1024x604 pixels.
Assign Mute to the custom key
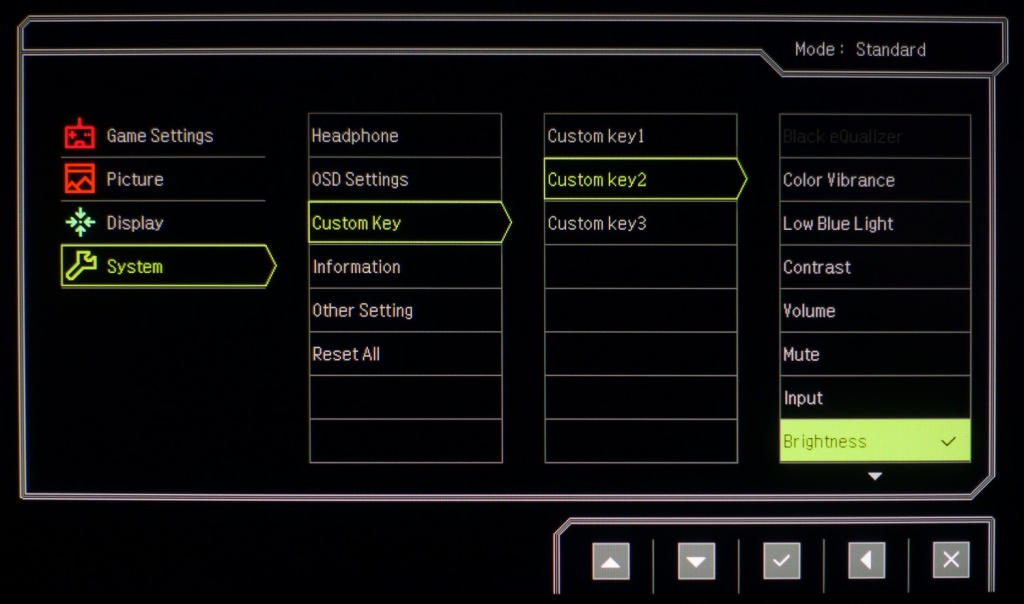click(874, 354)
